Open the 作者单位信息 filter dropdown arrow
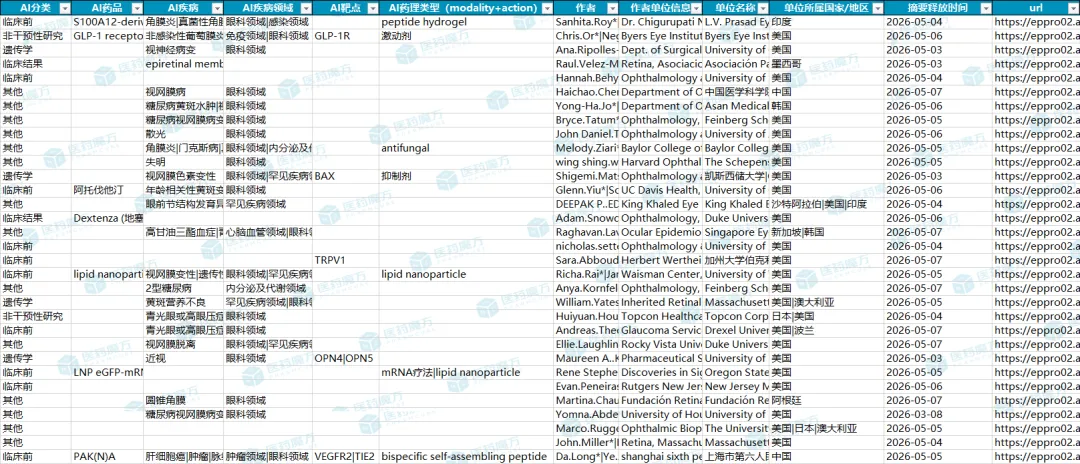 [x=694, y=8]
